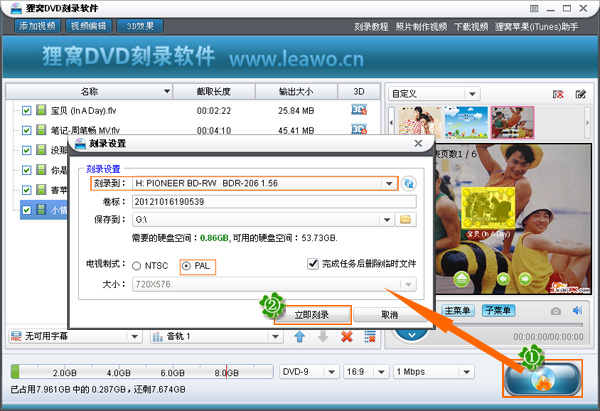Open the 自定义 template dropdown
This screenshot has width=600, height=411.
pos(472,94)
